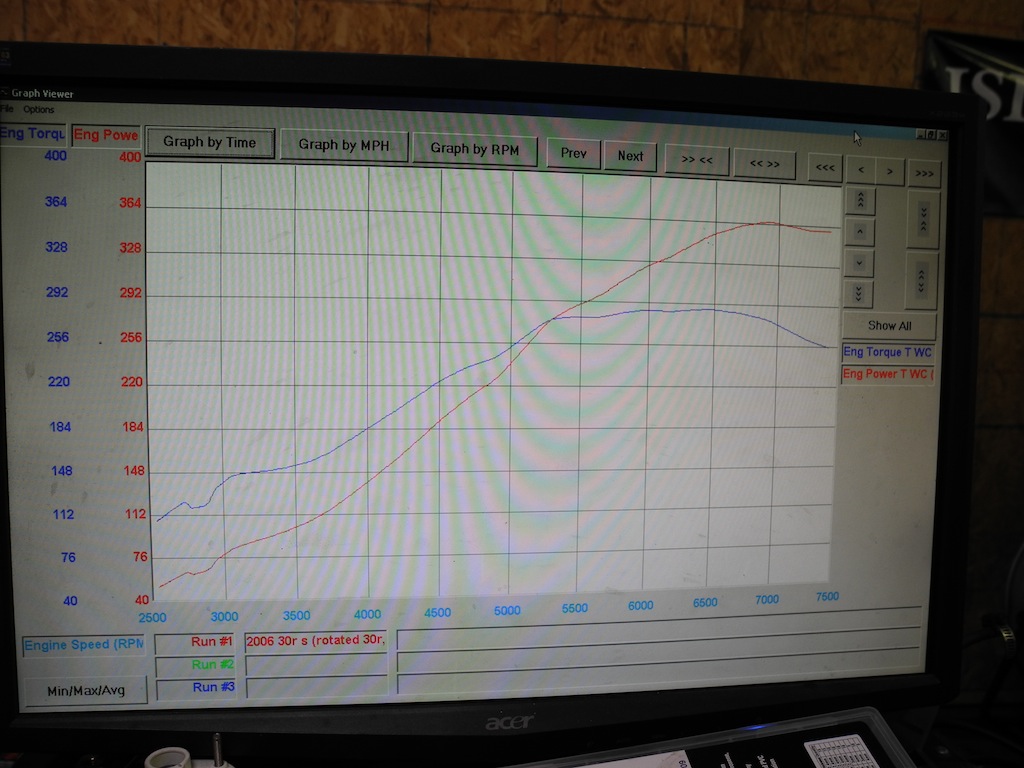Open the Options menu
This screenshot has width=1024, height=768.
point(39,110)
